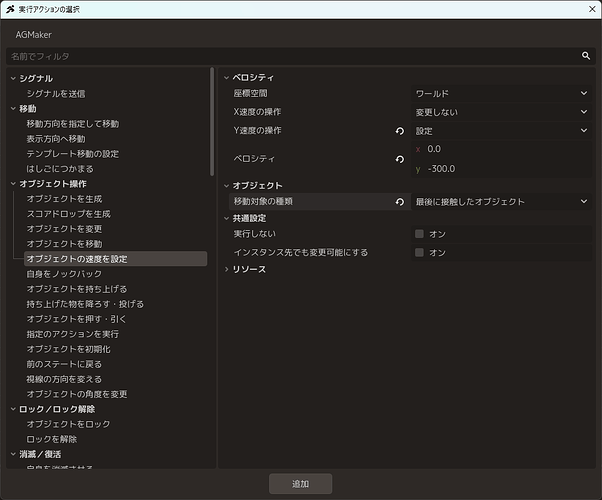The height and width of the screenshot is (500, 602).
Task: Select オブジェクトを初期化 action
Action: click(68, 349)
